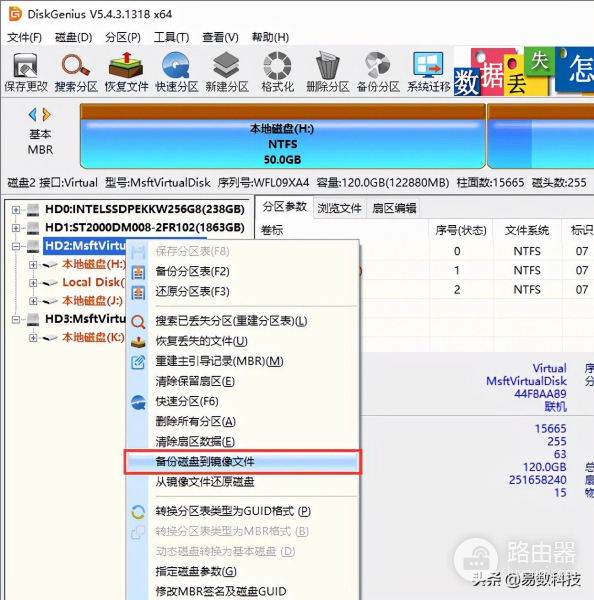Click the 还原分区表 icon in the context menu

coord(138,293)
